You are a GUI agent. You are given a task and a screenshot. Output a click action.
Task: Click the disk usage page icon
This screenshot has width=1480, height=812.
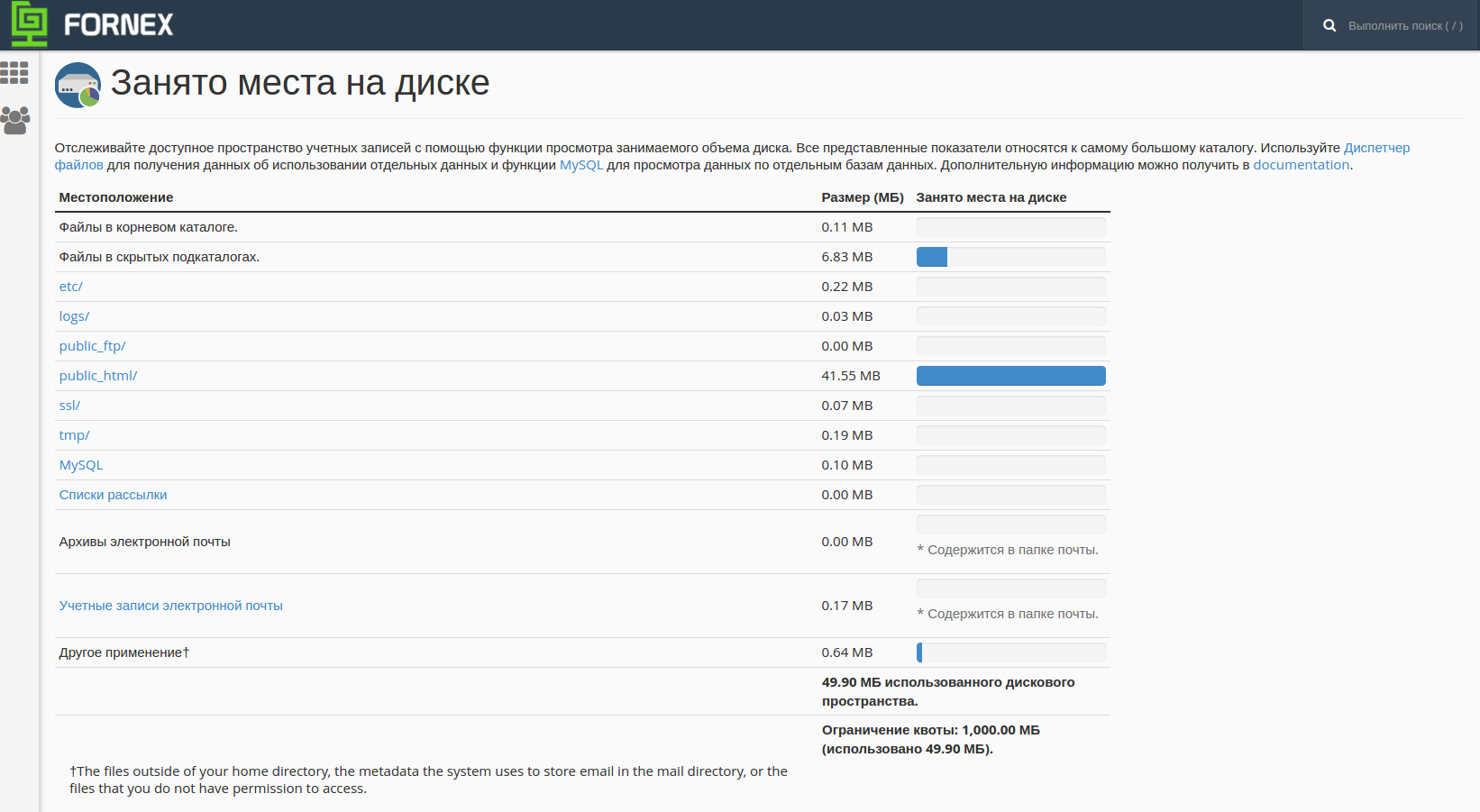[78, 85]
